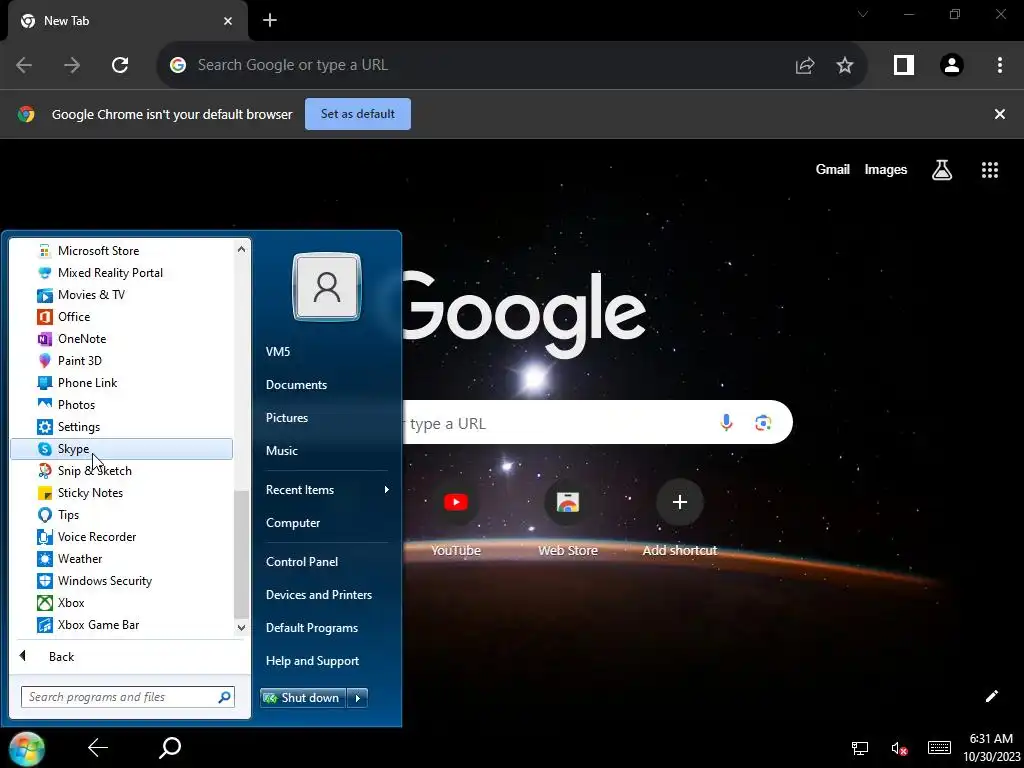The width and height of the screenshot is (1024, 768).
Task: Click the Search programs and files field
Action: point(128,697)
